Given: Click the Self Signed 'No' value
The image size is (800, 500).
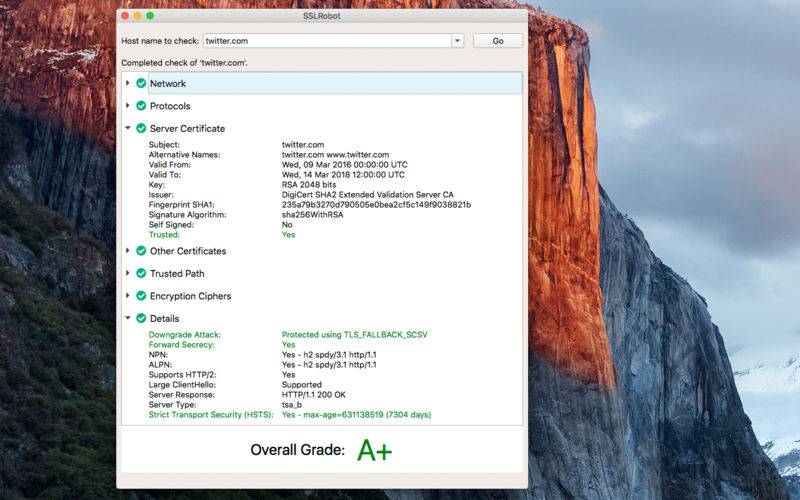Looking at the screenshot, I should (x=287, y=224).
